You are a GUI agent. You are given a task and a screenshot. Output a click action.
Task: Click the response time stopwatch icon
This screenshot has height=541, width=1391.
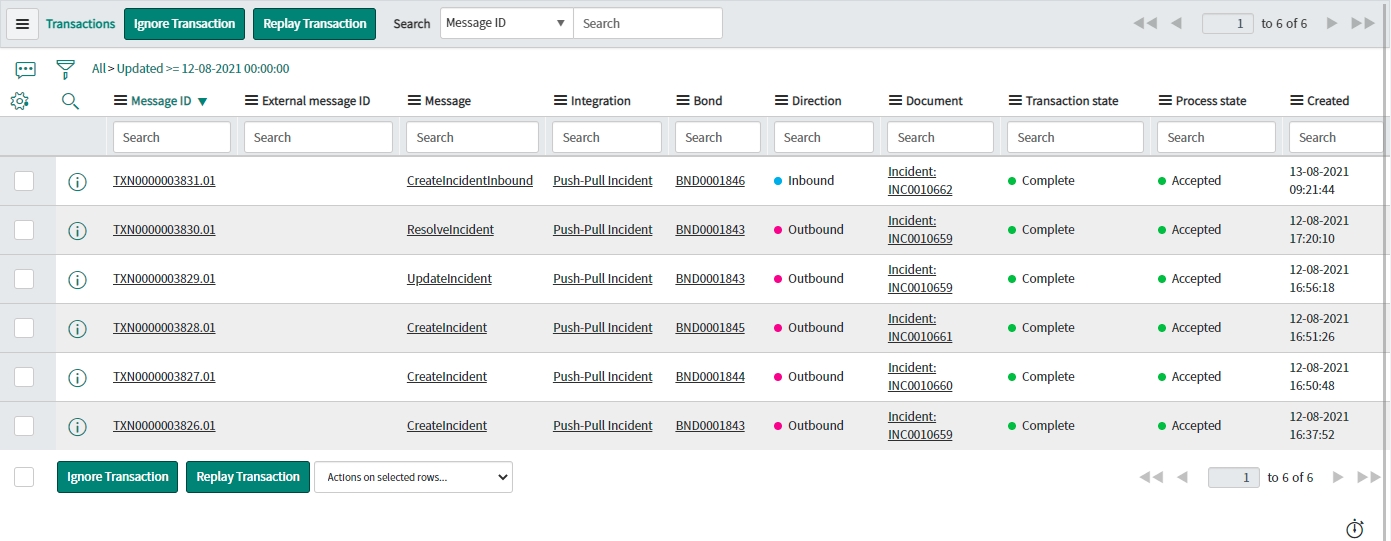pos(1355,528)
